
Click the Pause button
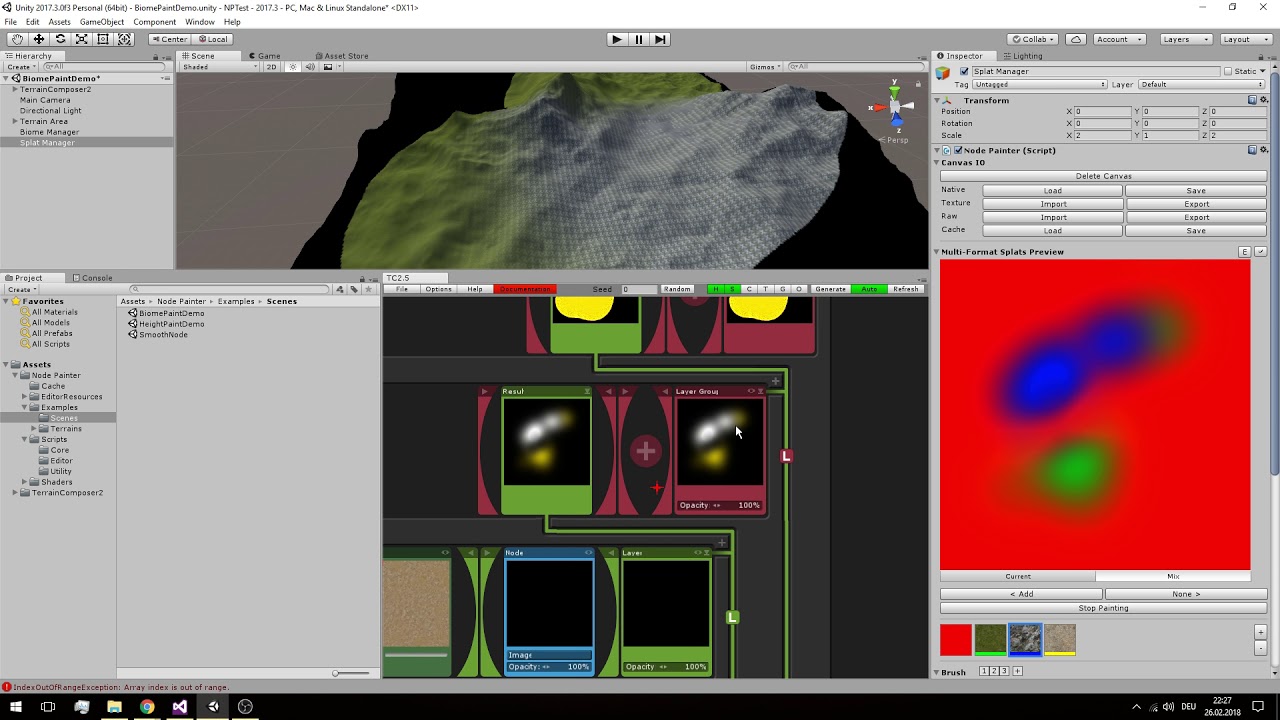click(638, 39)
